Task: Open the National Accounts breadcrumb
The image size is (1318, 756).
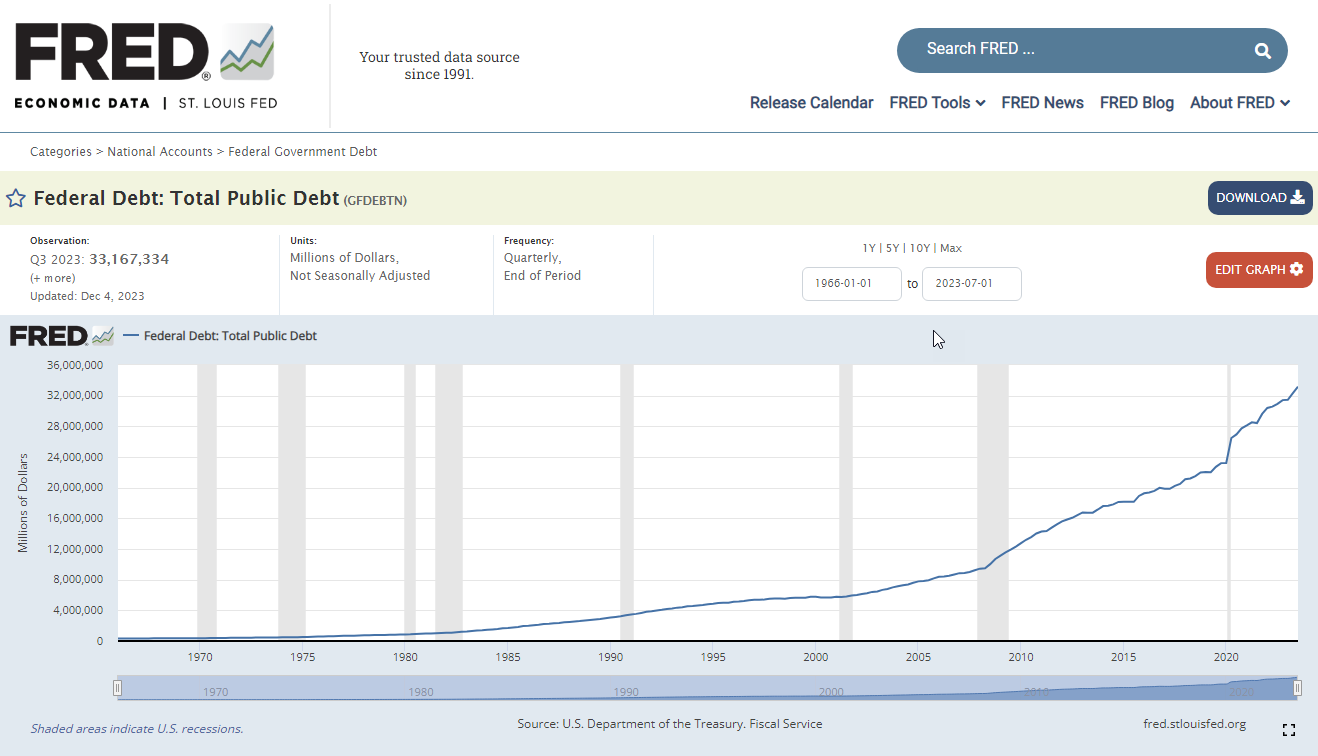Action: (160, 152)
